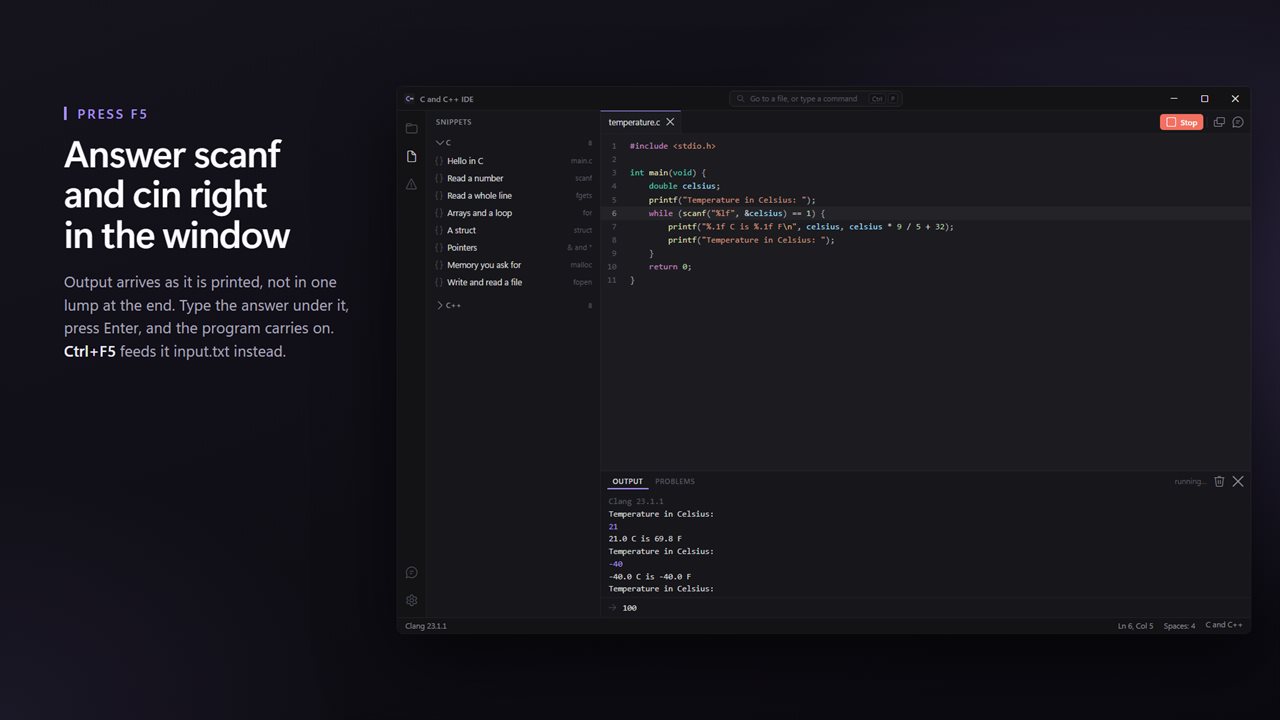Open the settings gear icon
1280x720 pixels.
click(411, 600)
